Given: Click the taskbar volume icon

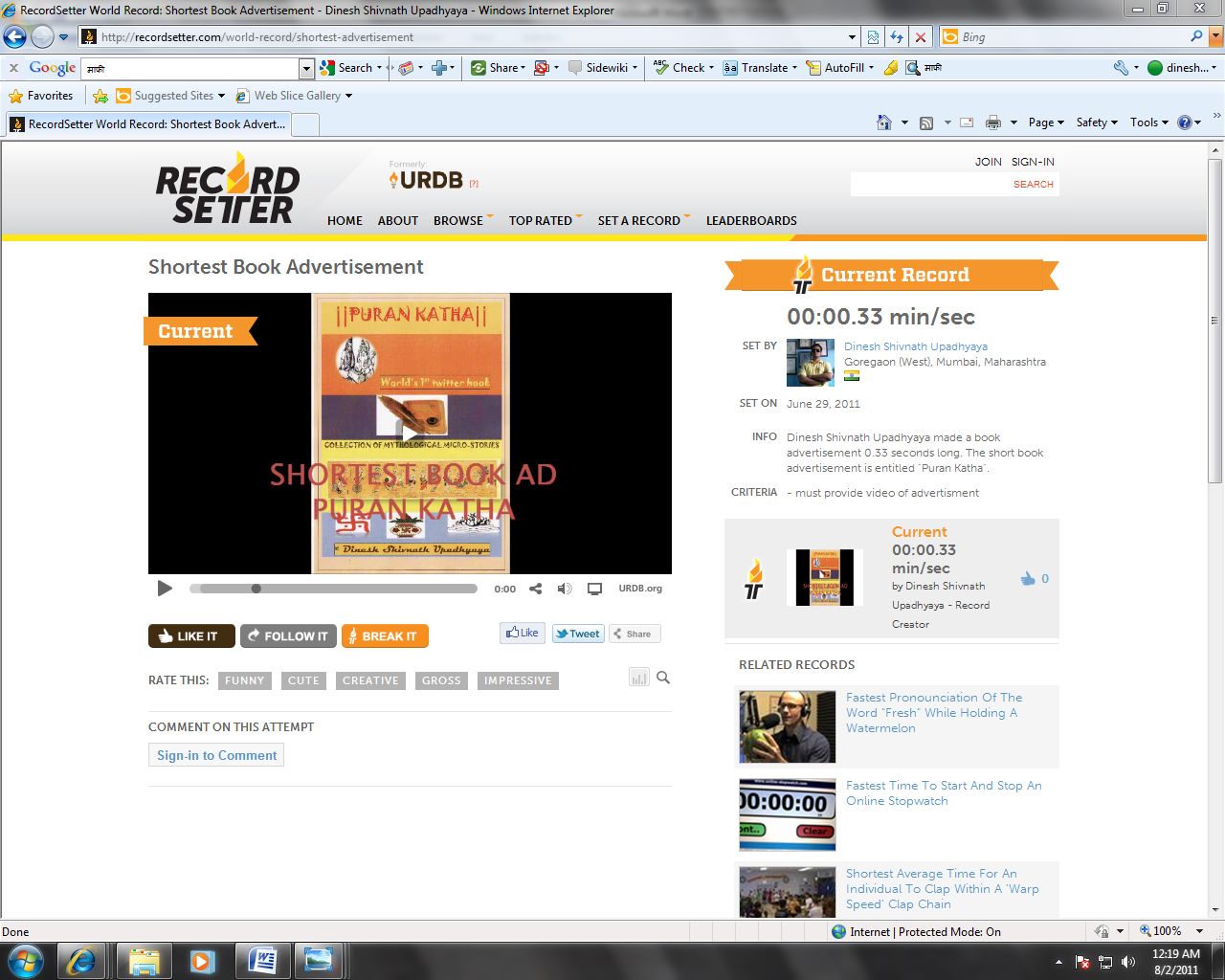Looking at the screenshot, I should pyautogui.click(x=1128, y=962).
